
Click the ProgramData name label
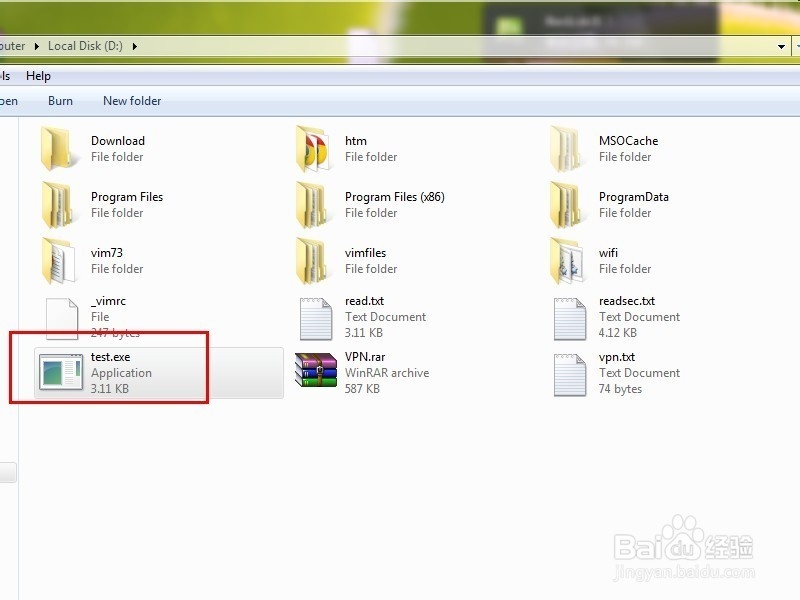click(634, 197)
